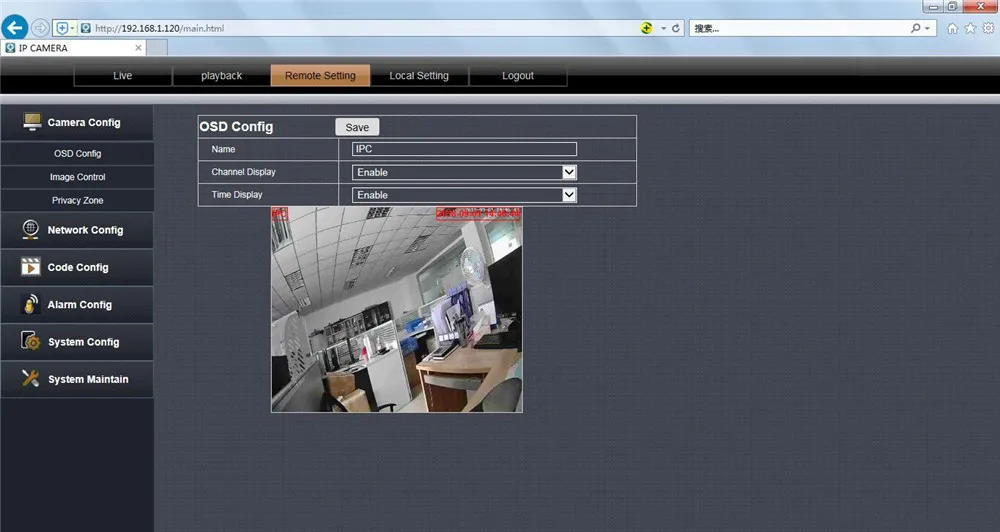
Task: Click the Alarm Config siren icon
Action: click(30, 304)
